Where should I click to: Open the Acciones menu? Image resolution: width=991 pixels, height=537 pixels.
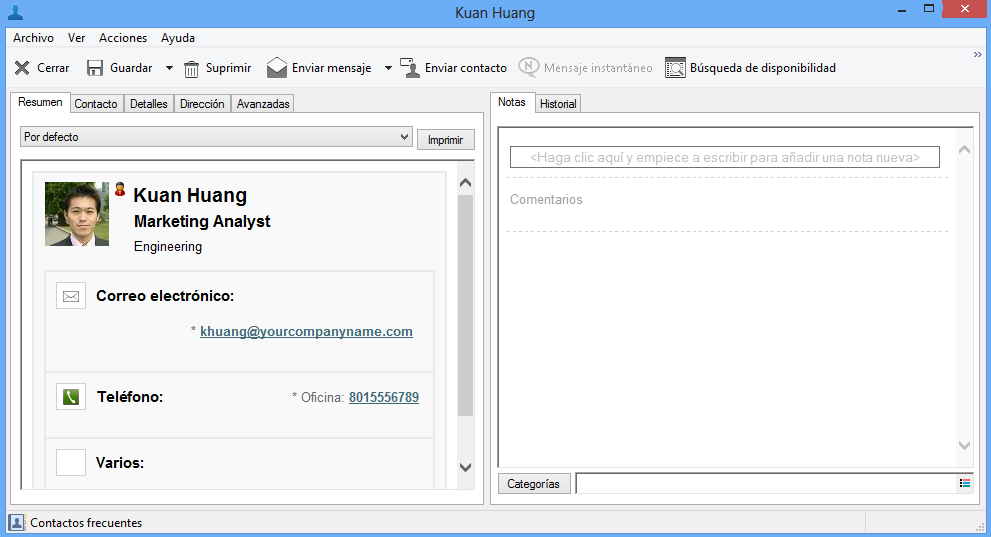tap(123, 38)
